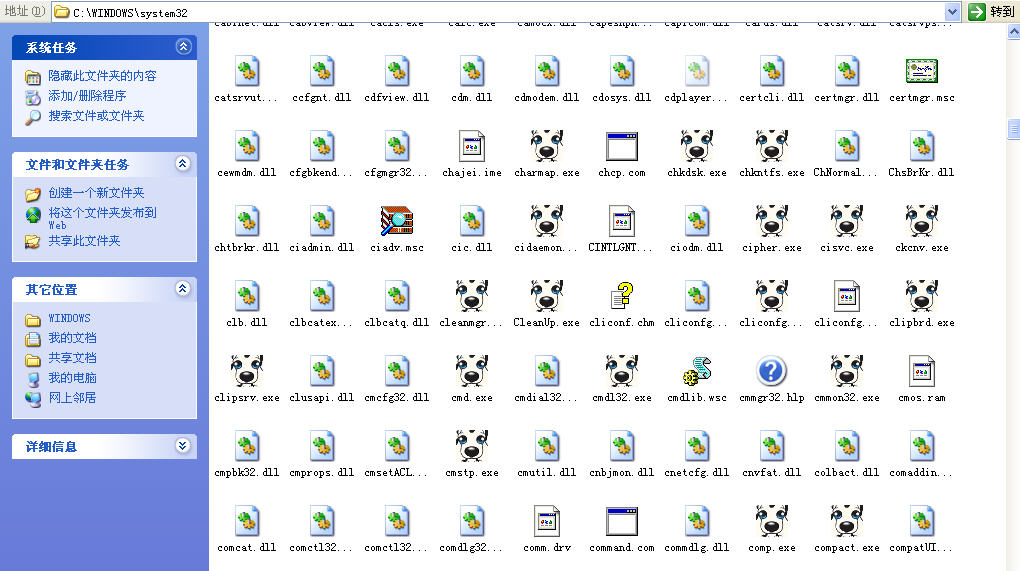
Task: Select file name cnvfat.dll
Action: 772,473
